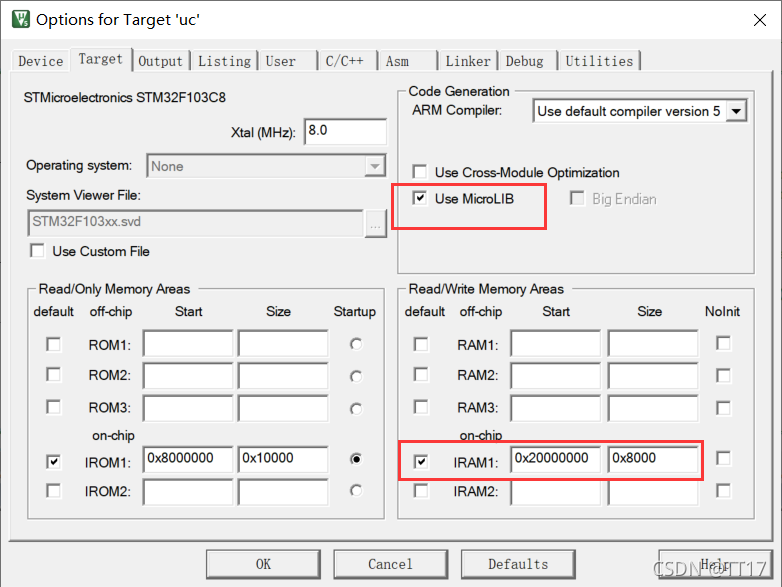782x587 pixels.
Task: Click the IROM1 Start field 0x8000000
Action: coord(188,459)
